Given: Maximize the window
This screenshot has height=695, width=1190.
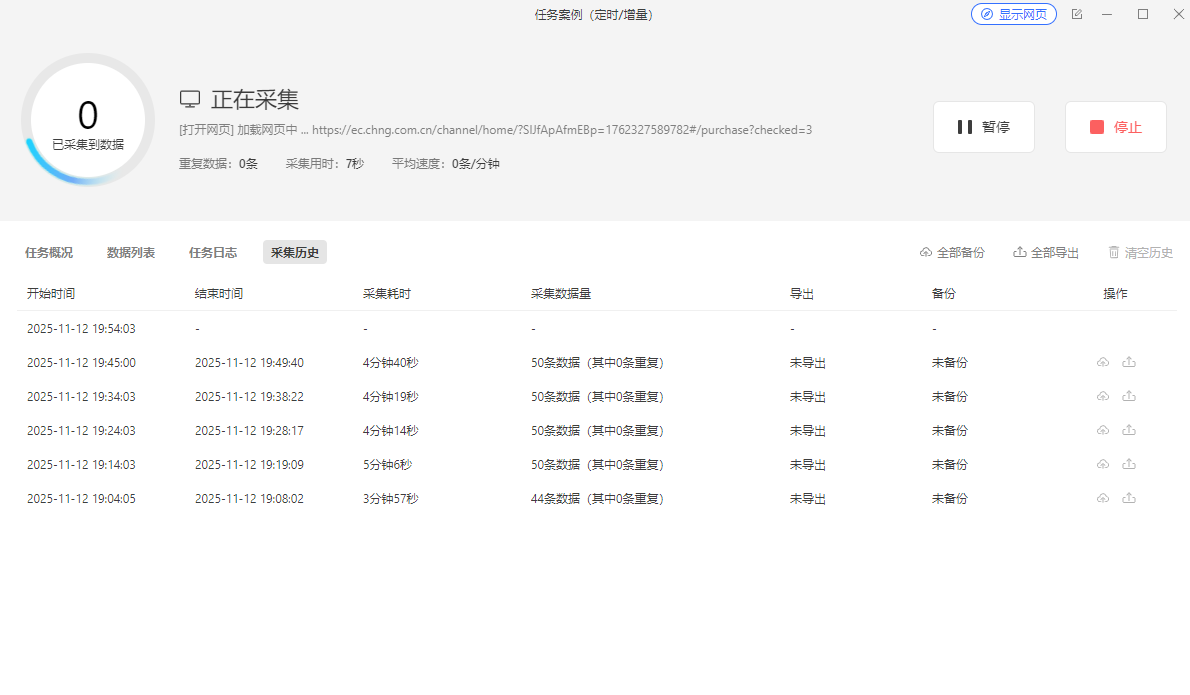Looking at the screenshot, I should tap(1143, 14).
